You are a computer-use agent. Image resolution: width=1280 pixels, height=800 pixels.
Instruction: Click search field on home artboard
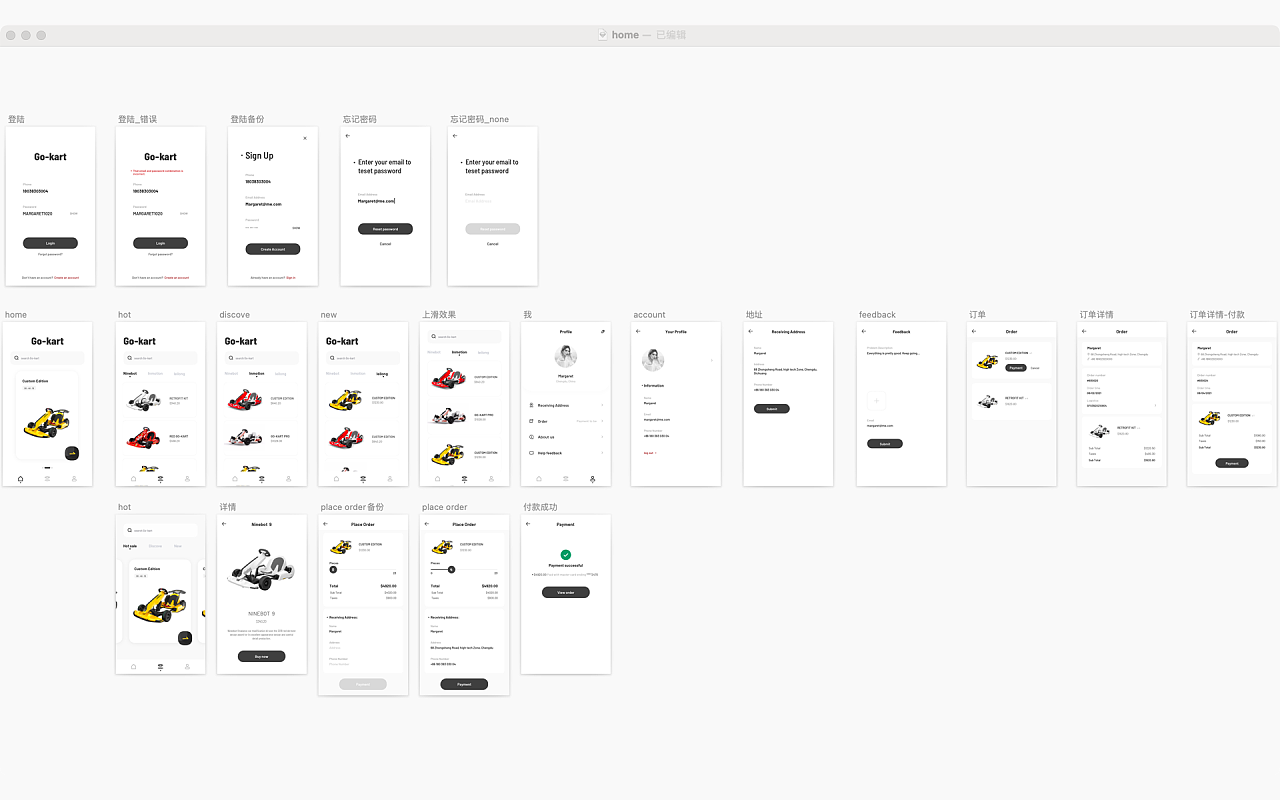49,357
